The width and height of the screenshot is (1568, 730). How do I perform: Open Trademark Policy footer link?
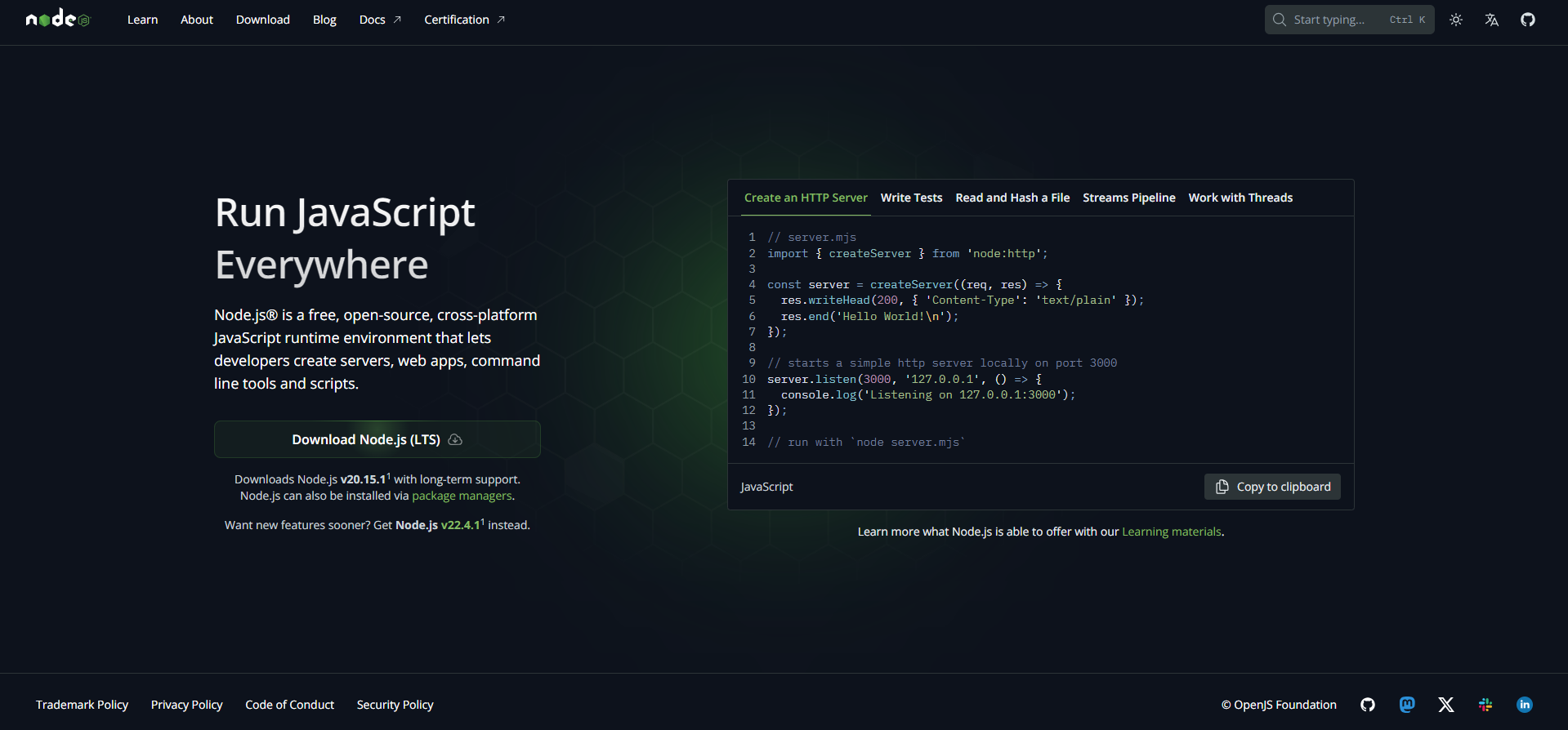coord(82,705)
